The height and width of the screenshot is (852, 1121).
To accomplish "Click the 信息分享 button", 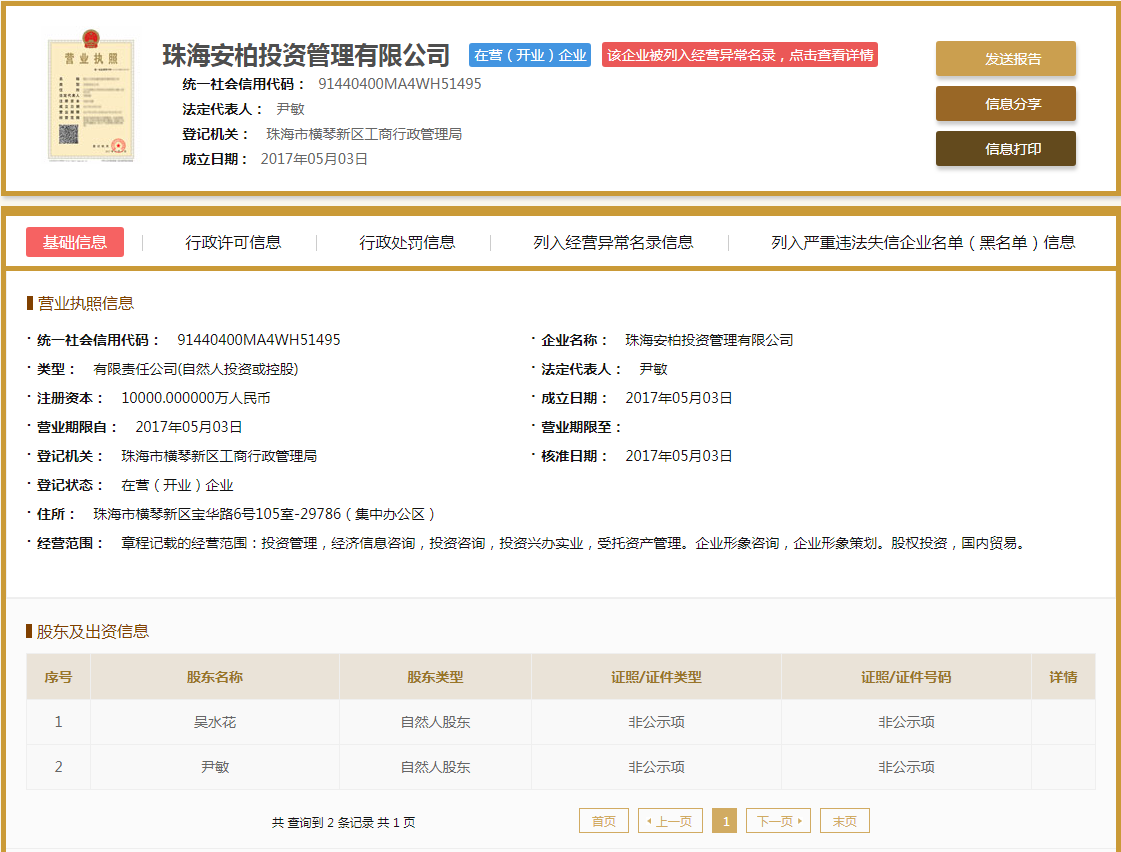I will (1005, 104).
